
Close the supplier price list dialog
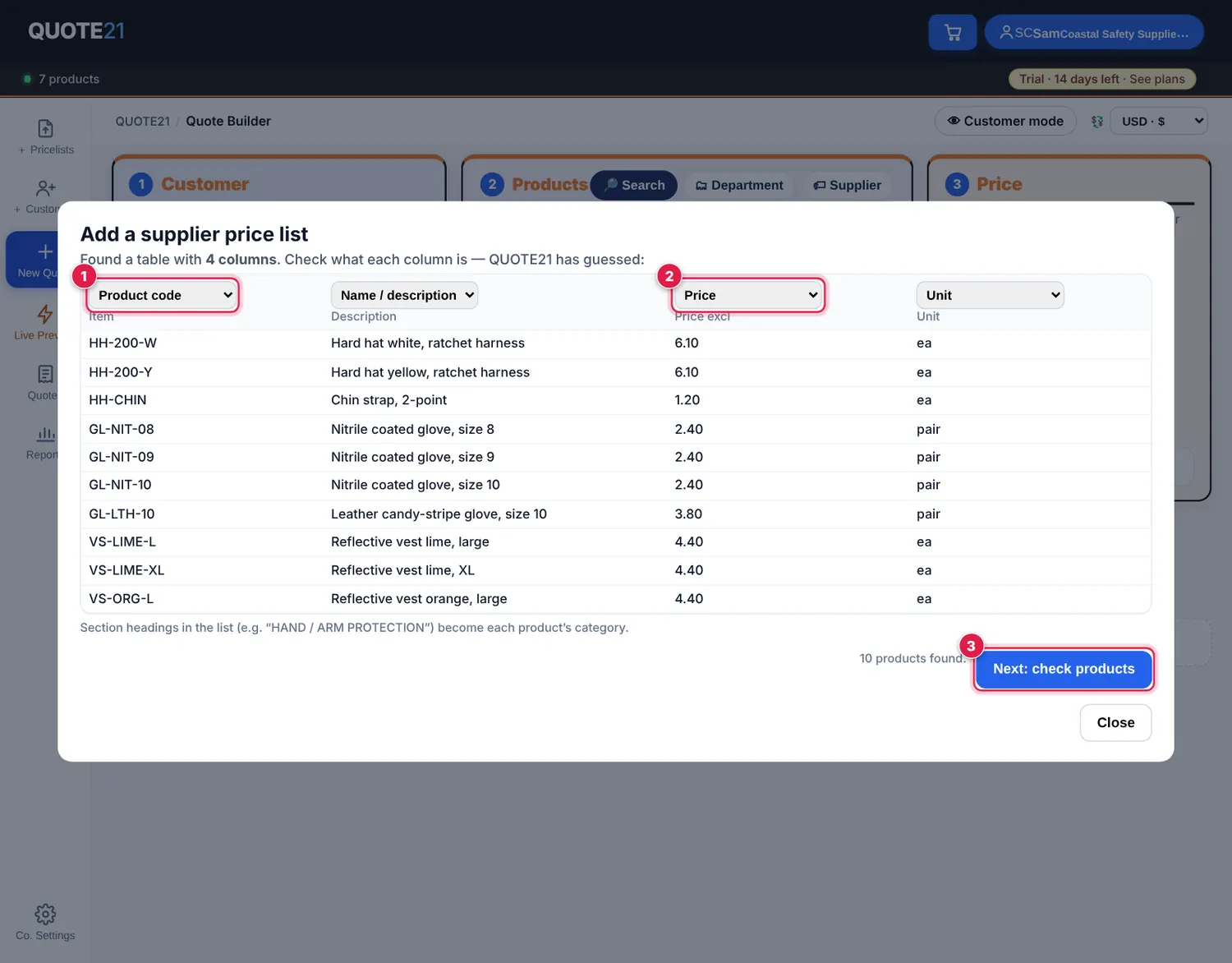pyautogui.click(x=1115, y=723)
